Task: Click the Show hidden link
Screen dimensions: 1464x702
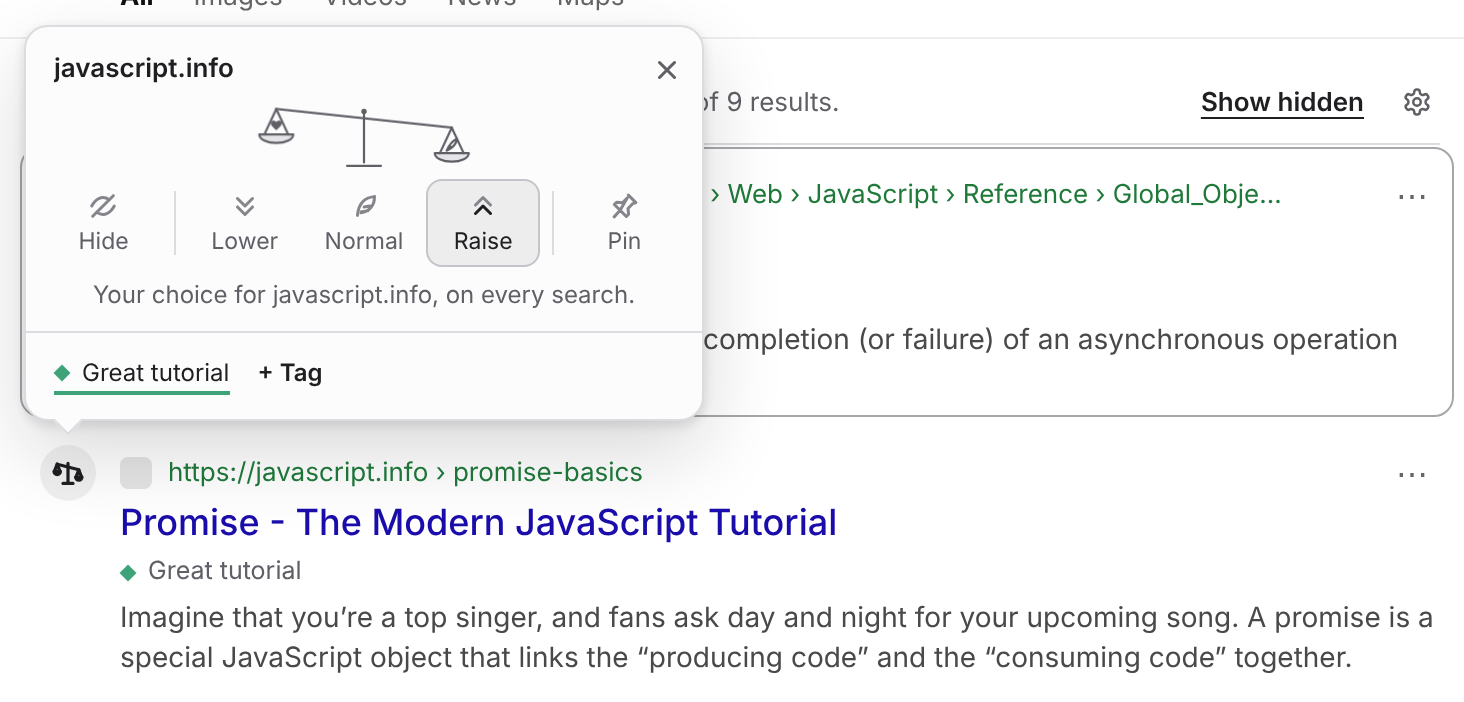Action: [1282, 102]
